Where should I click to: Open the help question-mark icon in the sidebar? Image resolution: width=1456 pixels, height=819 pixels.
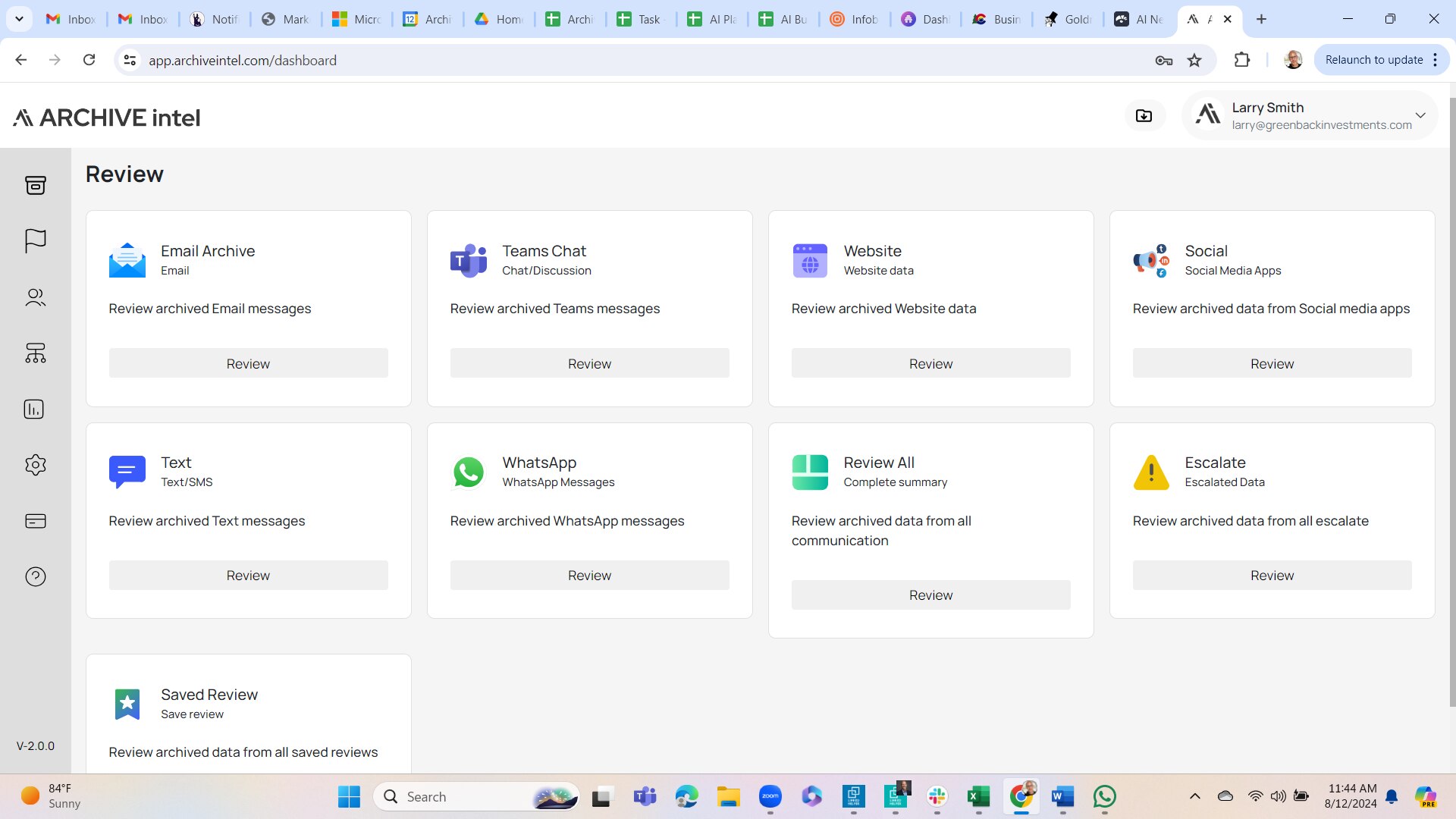pos(36,576)
